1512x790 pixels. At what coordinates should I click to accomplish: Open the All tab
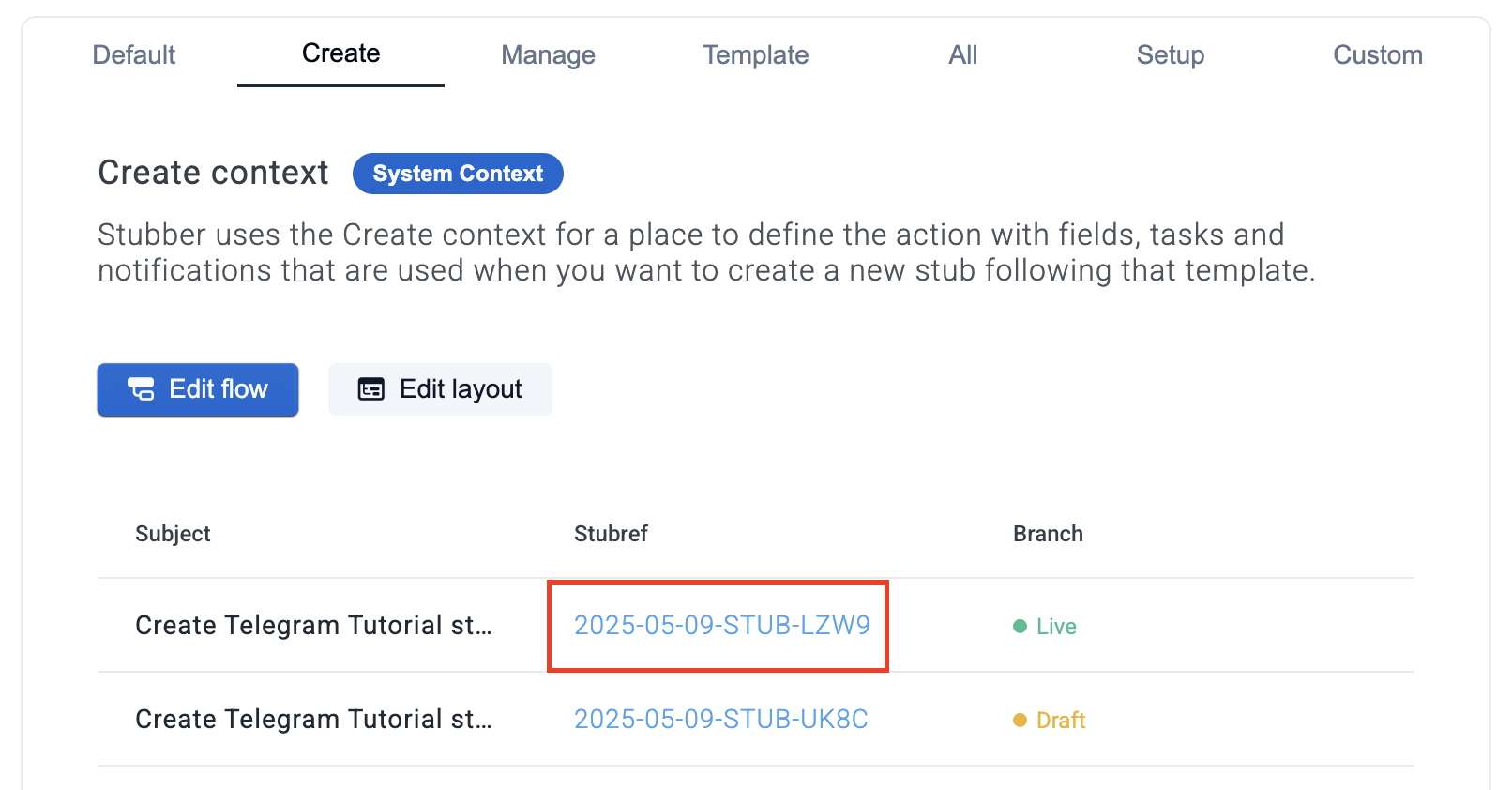click(x=963, y=54)
